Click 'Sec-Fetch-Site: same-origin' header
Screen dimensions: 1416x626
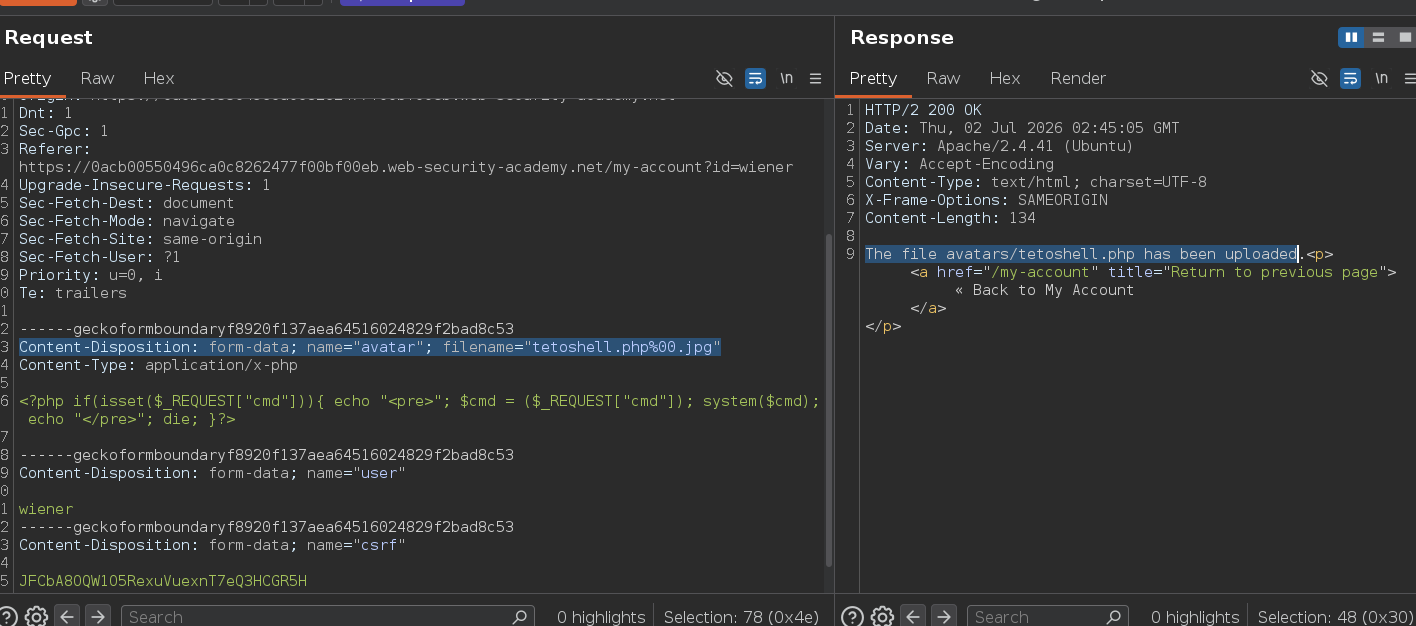tap(140, 239)
